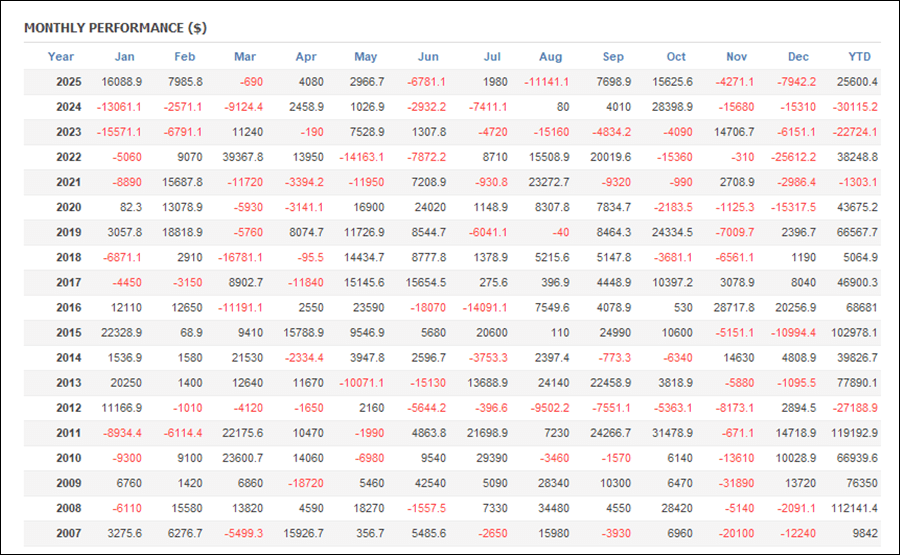Screen dimensions: 900x555
Task: Click the 2024 YTD loss -30115.2
Action: click(x=855, y=107)
